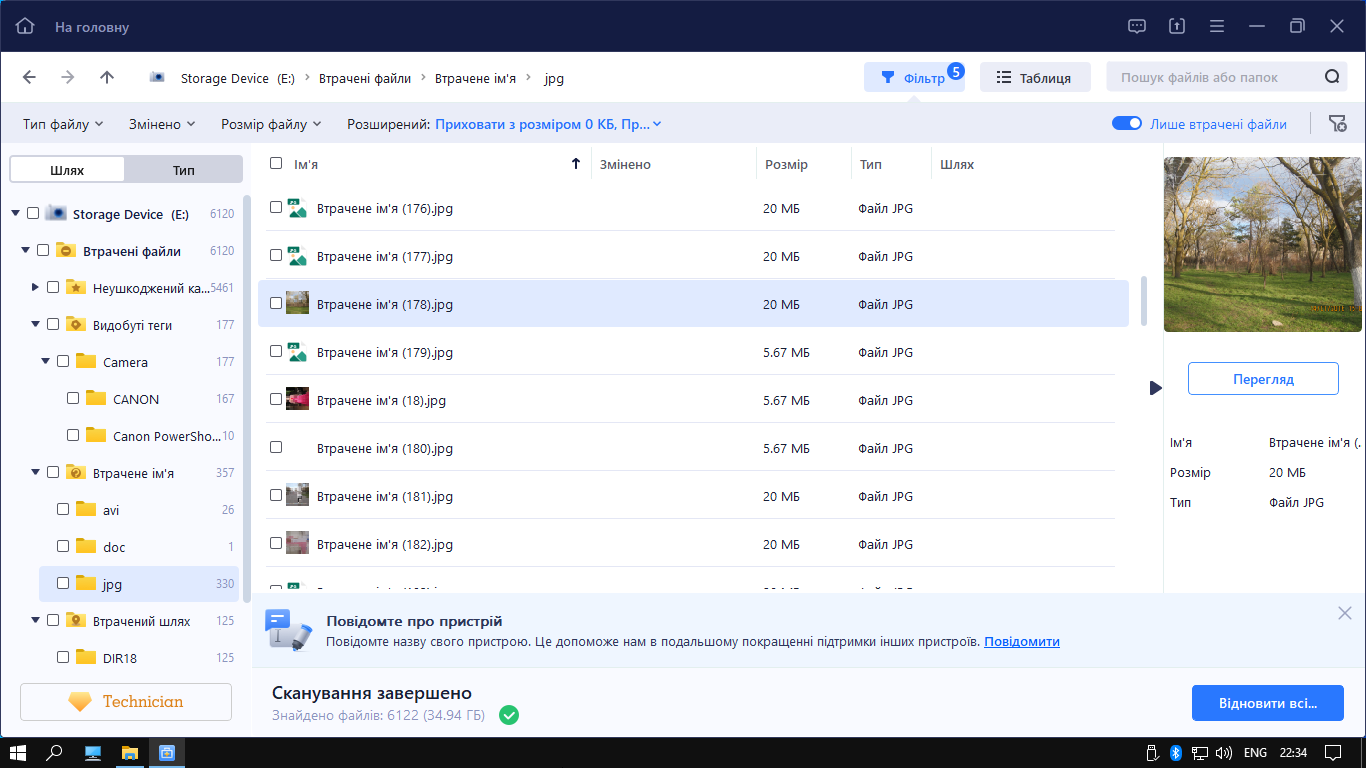Click thumbnail icon of Втрачене ім'я (18).jpg

coord(297,399)
